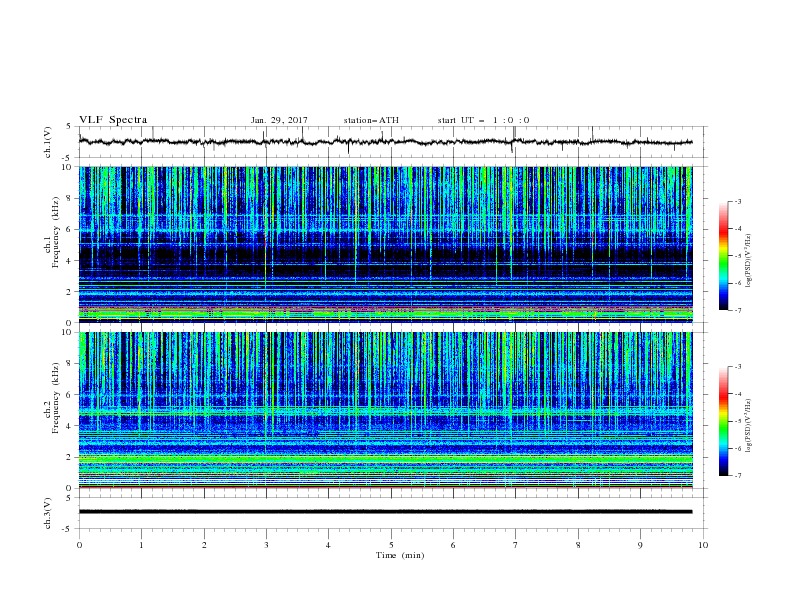Select the date 'Jan. 29, 2017'
The image size is (792, 612).
(x=279, y=120)
